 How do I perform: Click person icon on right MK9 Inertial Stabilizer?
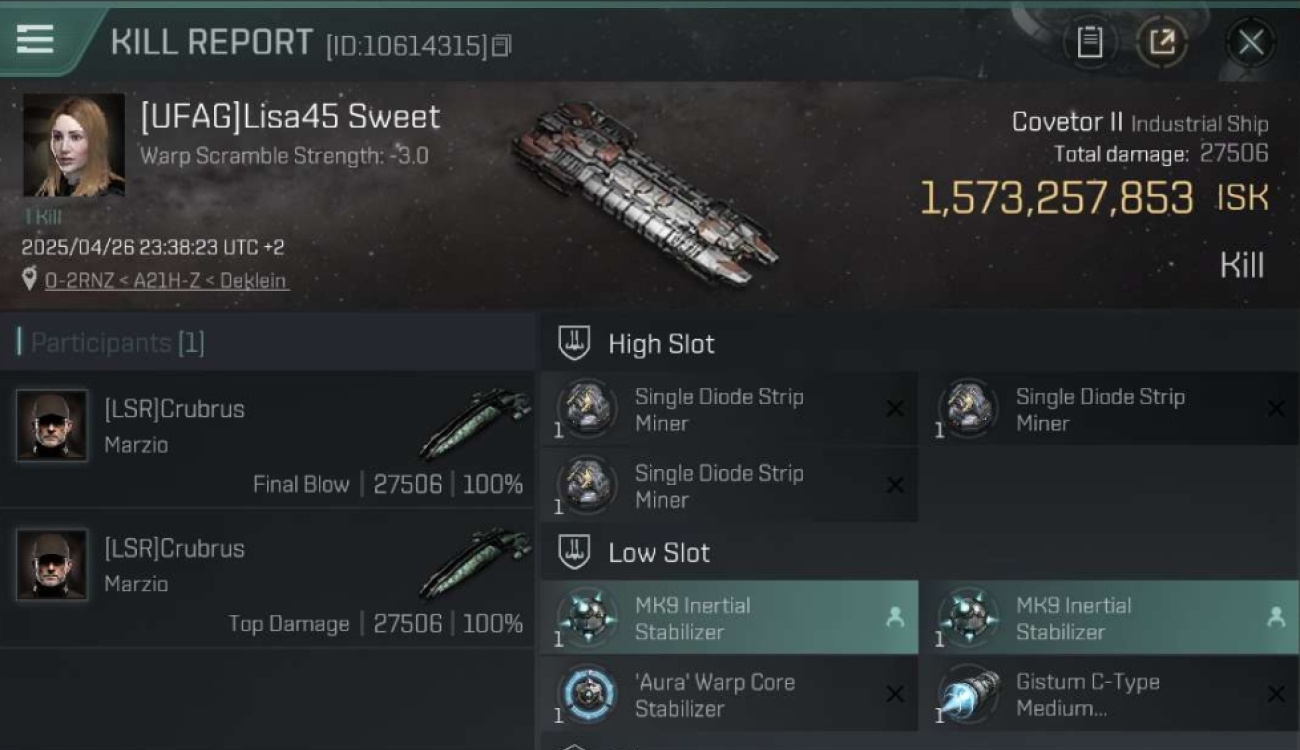point(1276,618)
